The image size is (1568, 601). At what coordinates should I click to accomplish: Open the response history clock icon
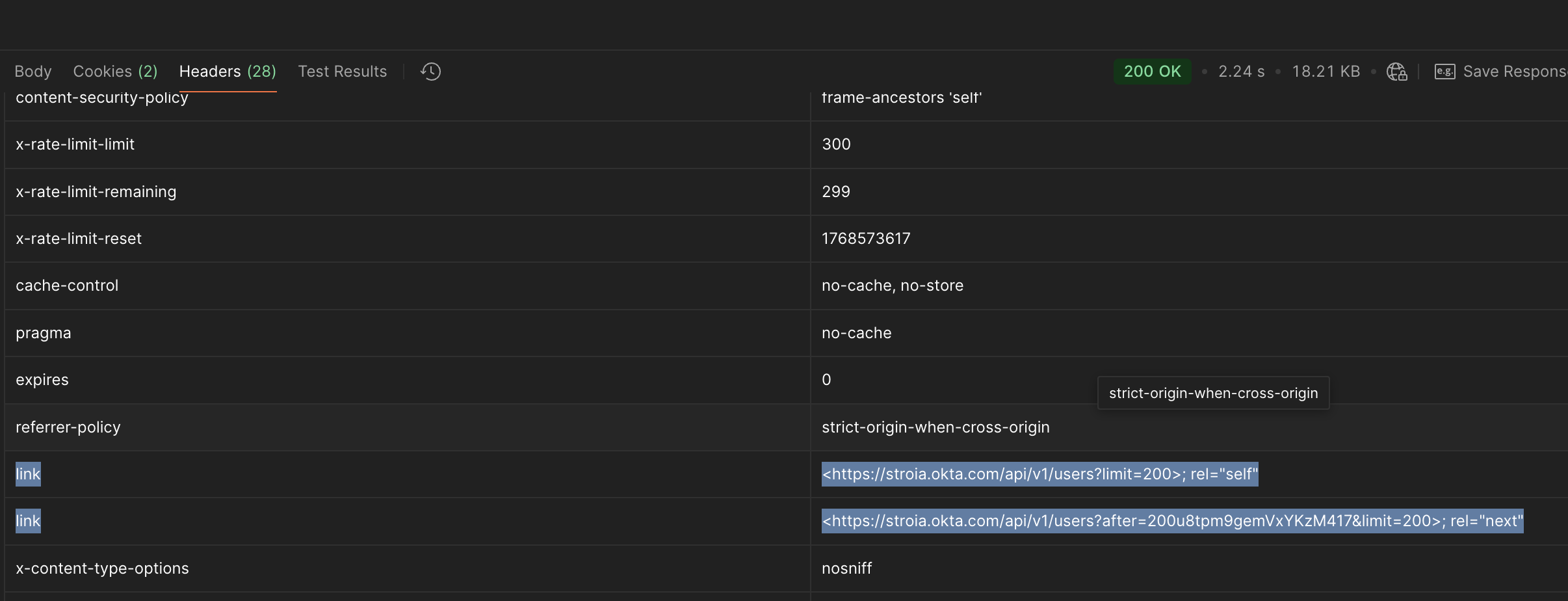430,72
